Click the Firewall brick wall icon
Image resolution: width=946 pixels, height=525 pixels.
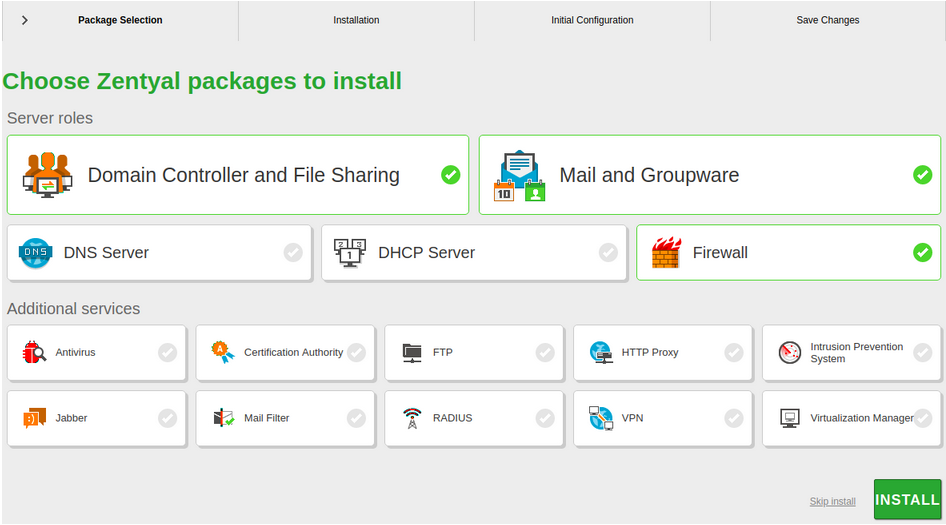point(666,253)
